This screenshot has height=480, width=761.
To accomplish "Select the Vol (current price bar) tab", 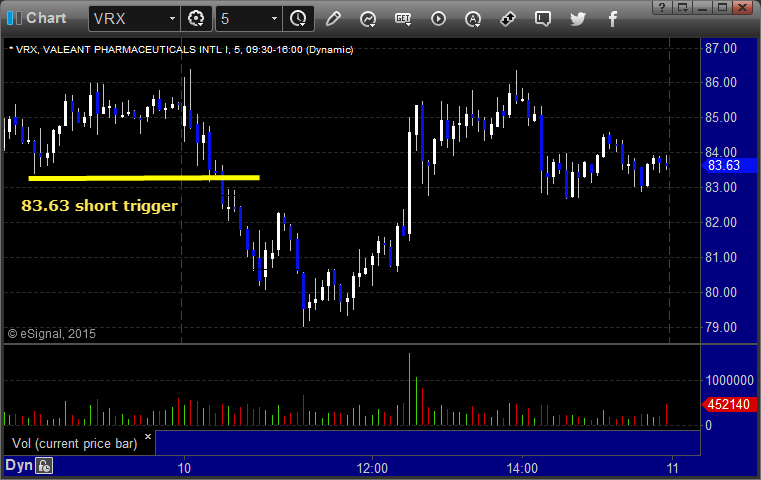I will coord(74,444).
